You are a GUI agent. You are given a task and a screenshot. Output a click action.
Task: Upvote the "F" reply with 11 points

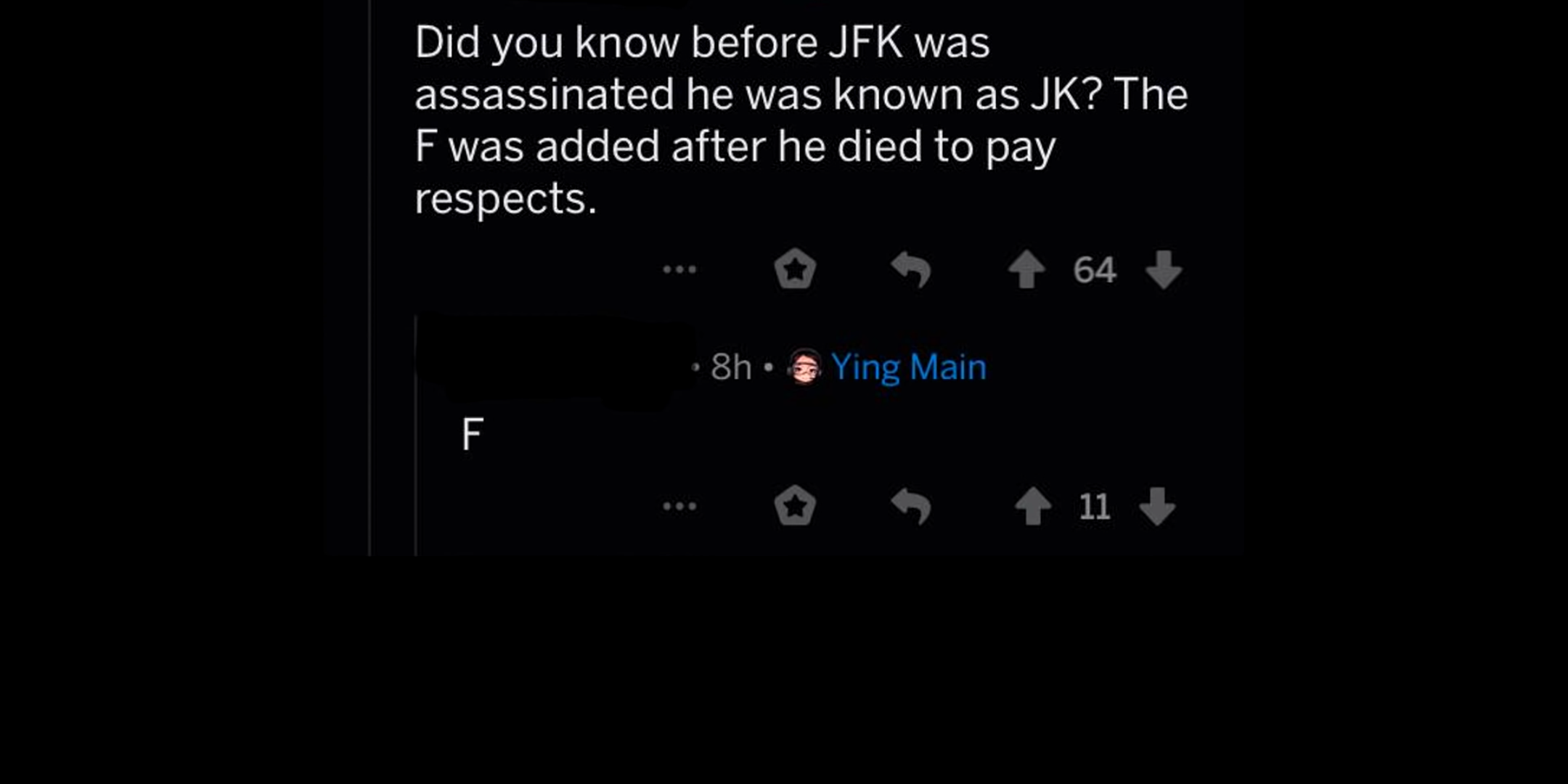point(1033,505)
